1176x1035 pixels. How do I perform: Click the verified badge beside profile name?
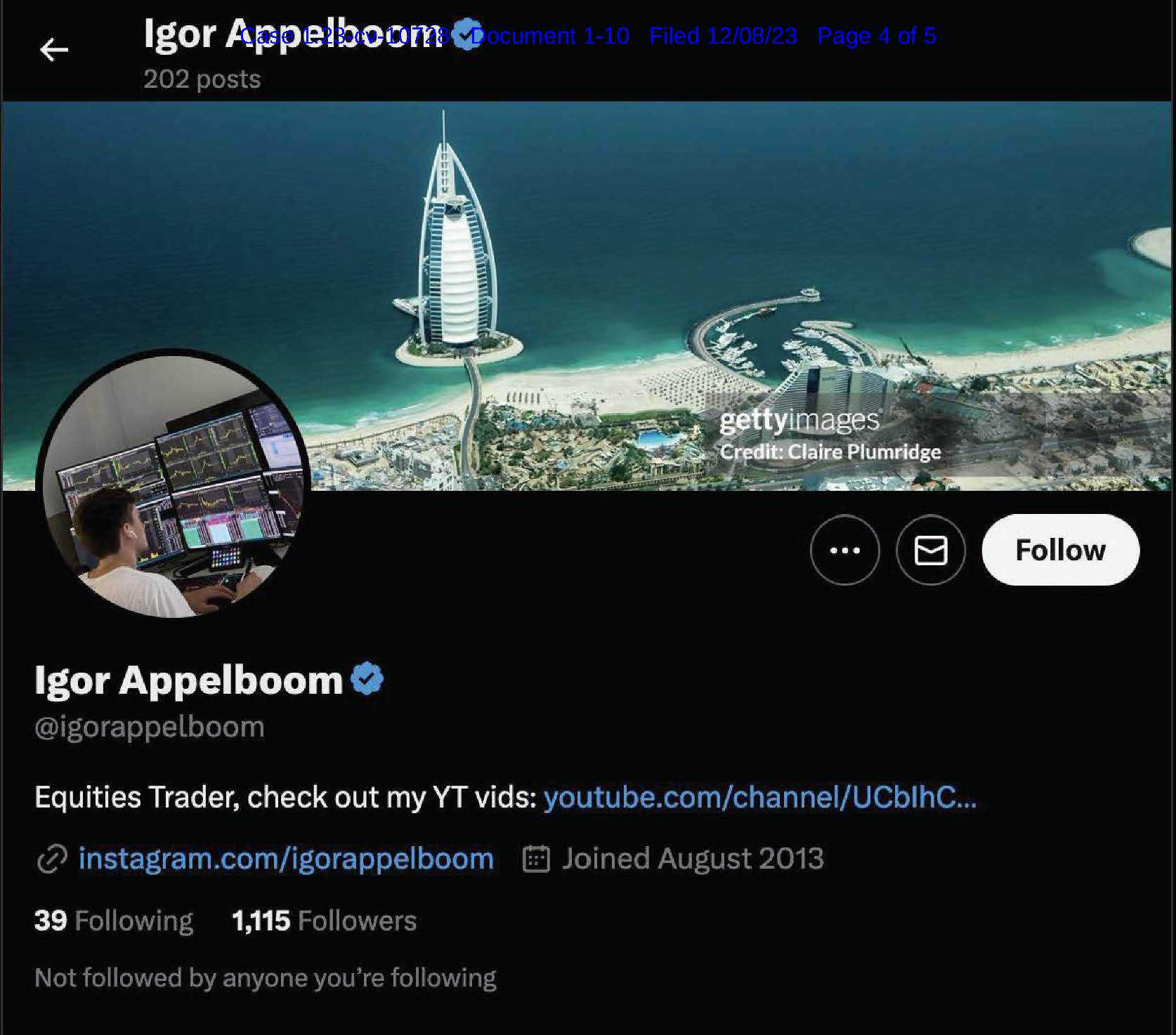click(x=367, y=679)
